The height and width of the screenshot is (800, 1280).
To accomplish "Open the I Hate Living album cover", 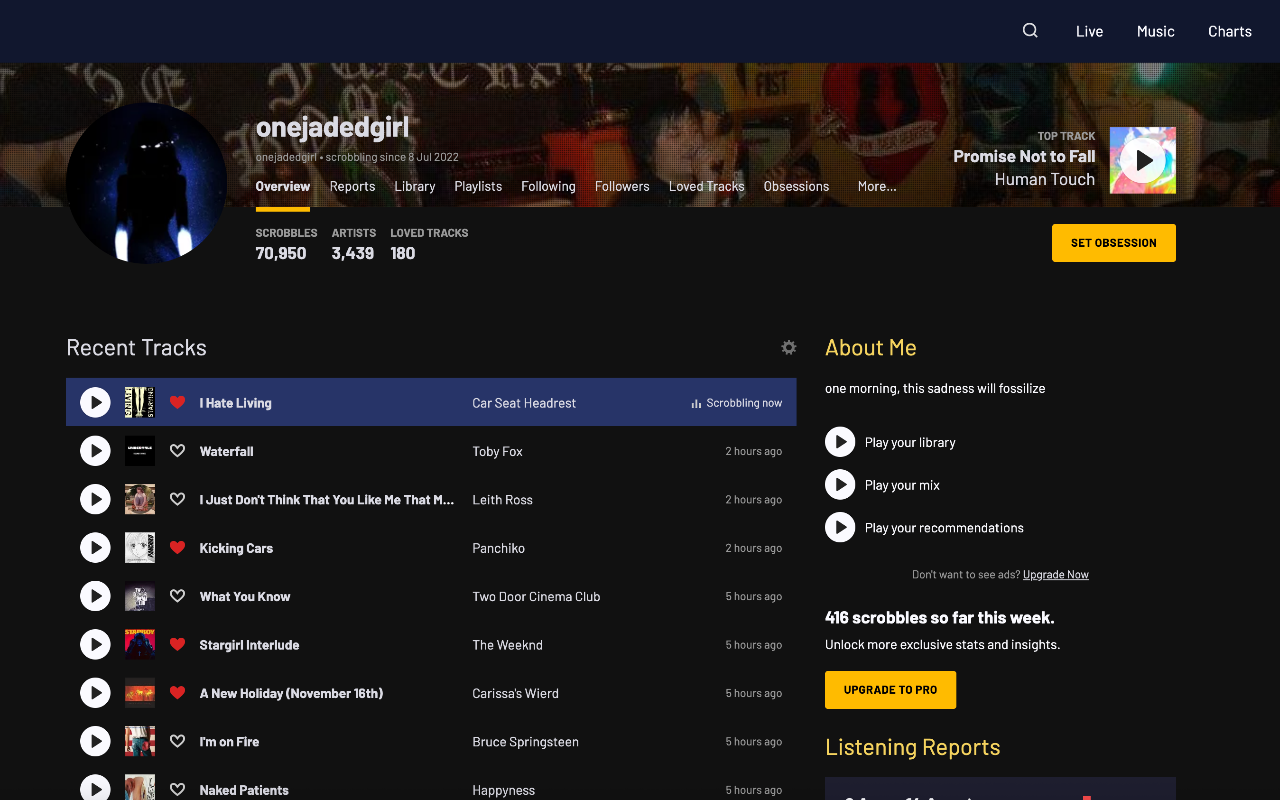I will pyautogui.click(x=140, y=403).
